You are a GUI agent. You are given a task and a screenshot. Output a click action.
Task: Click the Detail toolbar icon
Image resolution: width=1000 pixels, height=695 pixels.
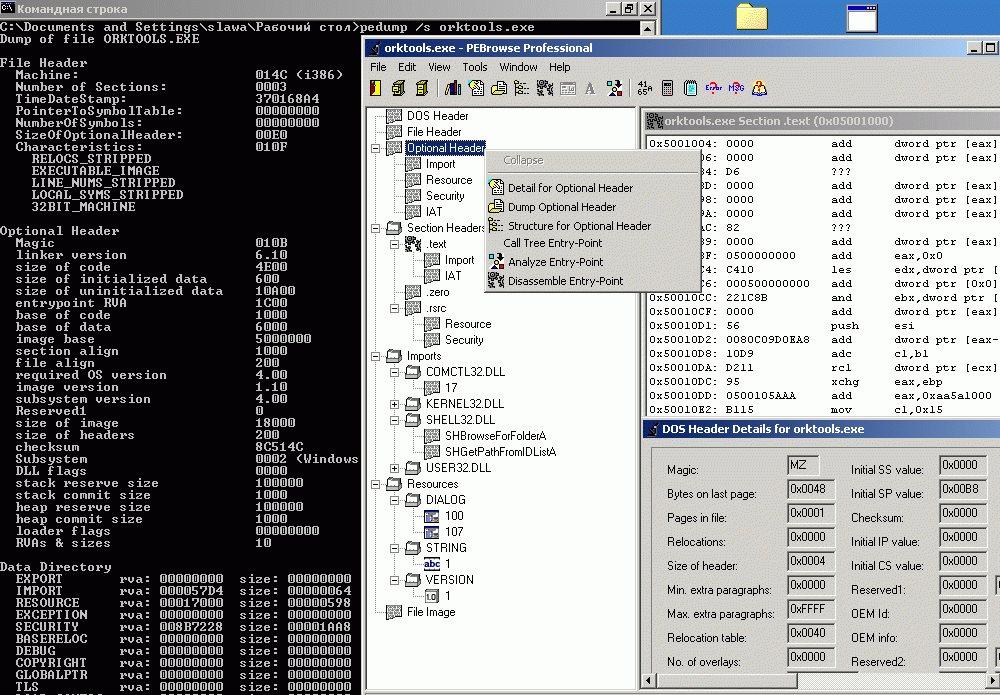coord(476,88)
